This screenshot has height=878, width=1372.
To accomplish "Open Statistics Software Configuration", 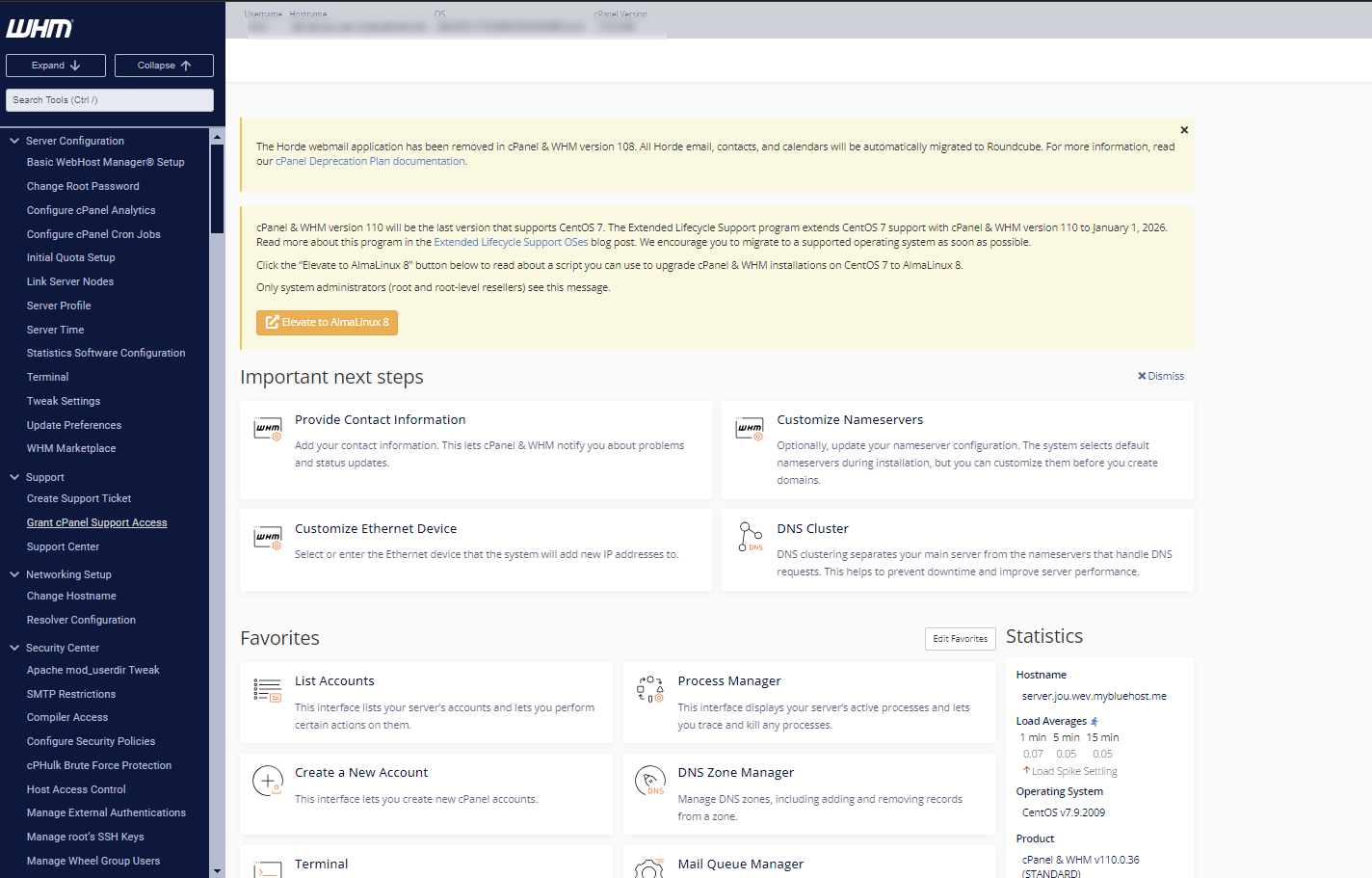I will (x=106, y=353).
